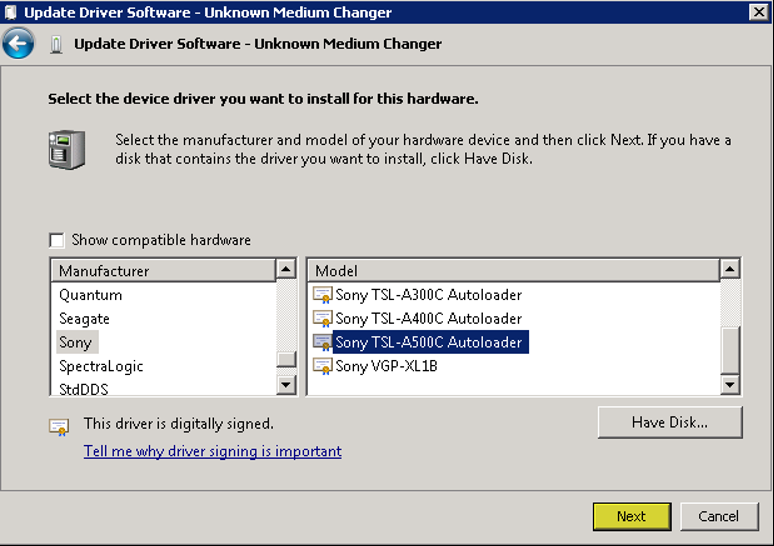
Task: Click the certificate icon beside Sony TSL-A500C Autoloader
Action: click(x=323, y=342)
